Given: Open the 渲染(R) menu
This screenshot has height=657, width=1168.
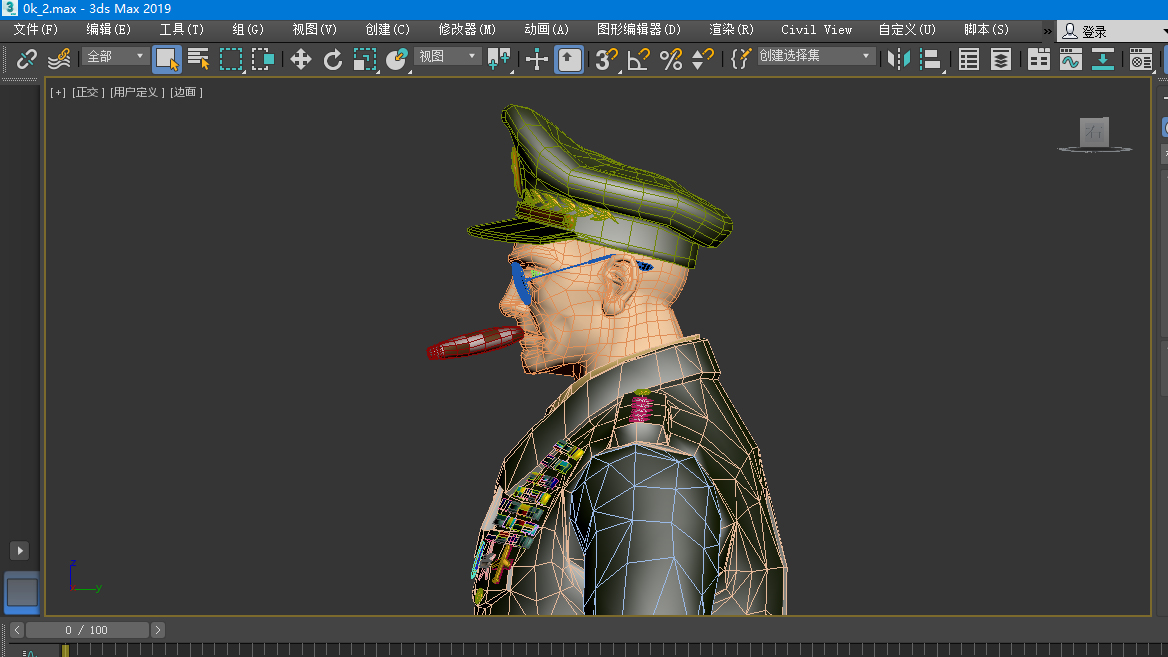Looking at the screenshot, I should [x=731, y=30].
